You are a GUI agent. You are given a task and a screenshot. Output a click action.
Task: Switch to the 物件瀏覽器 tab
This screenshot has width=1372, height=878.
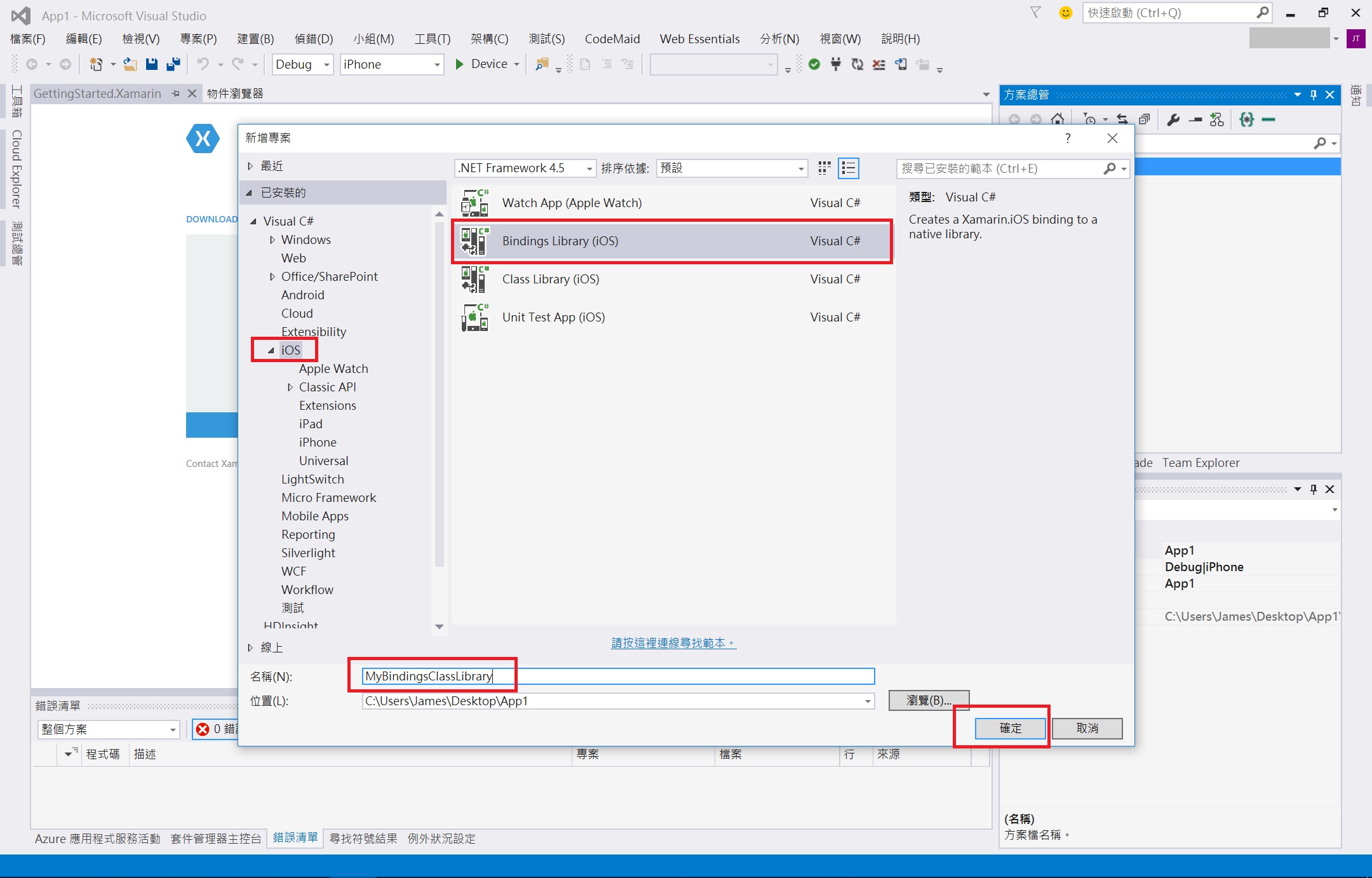[235, 93]
